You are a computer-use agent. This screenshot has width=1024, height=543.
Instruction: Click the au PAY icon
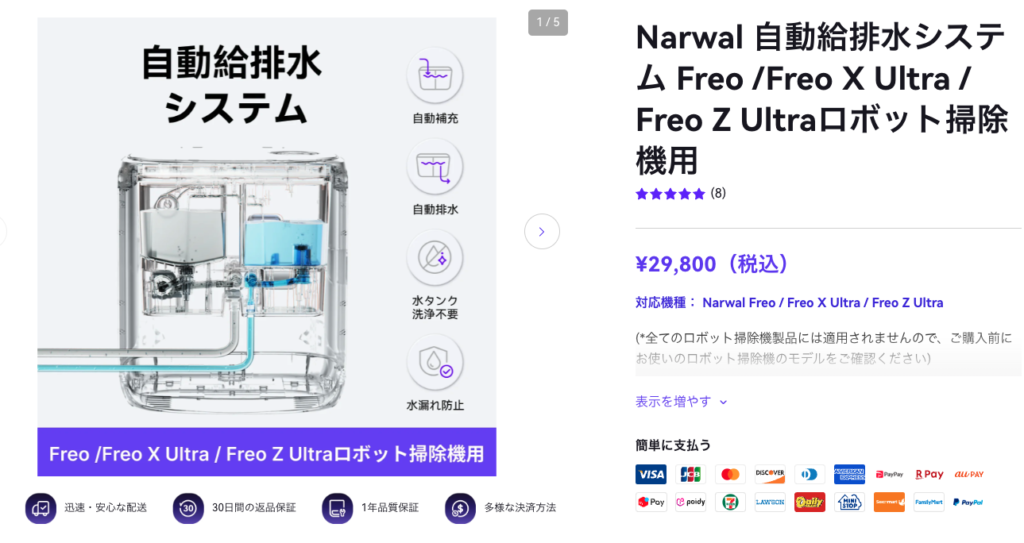(968, 474)
